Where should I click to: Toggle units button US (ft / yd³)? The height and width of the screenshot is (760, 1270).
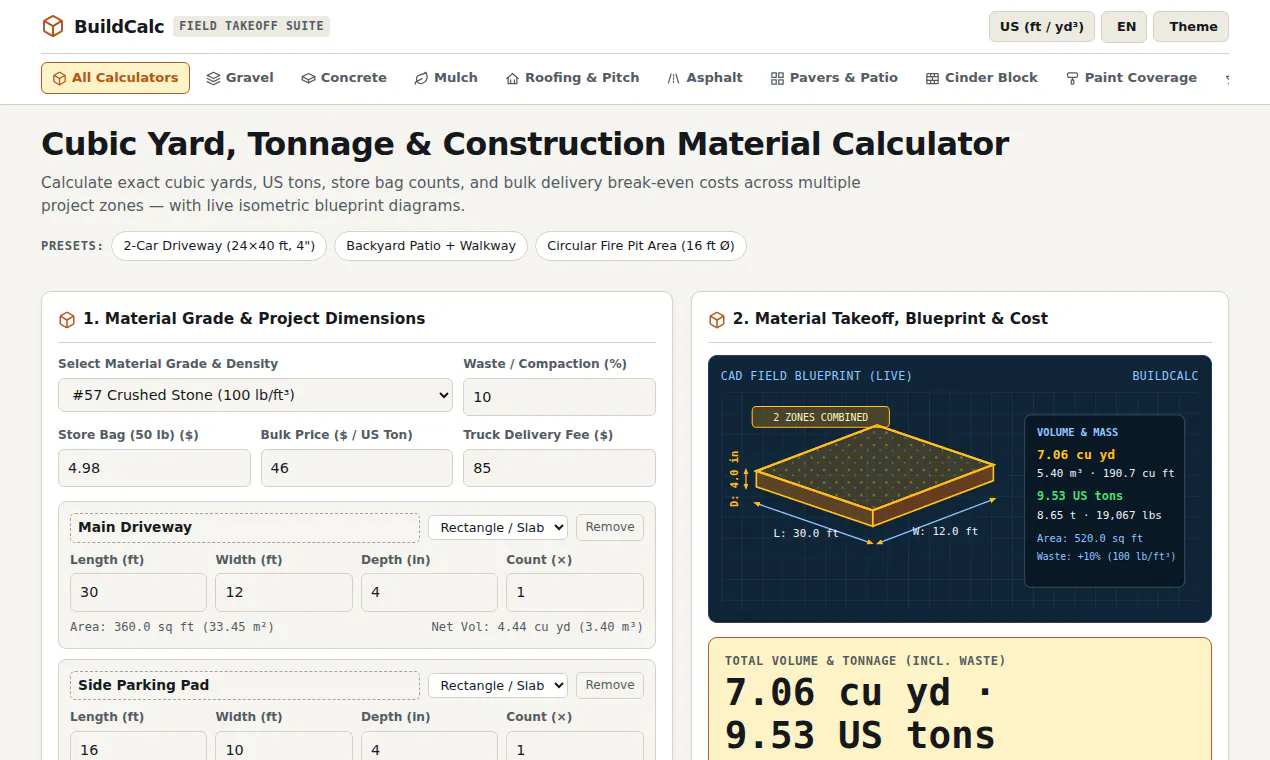coord(1042,27)
